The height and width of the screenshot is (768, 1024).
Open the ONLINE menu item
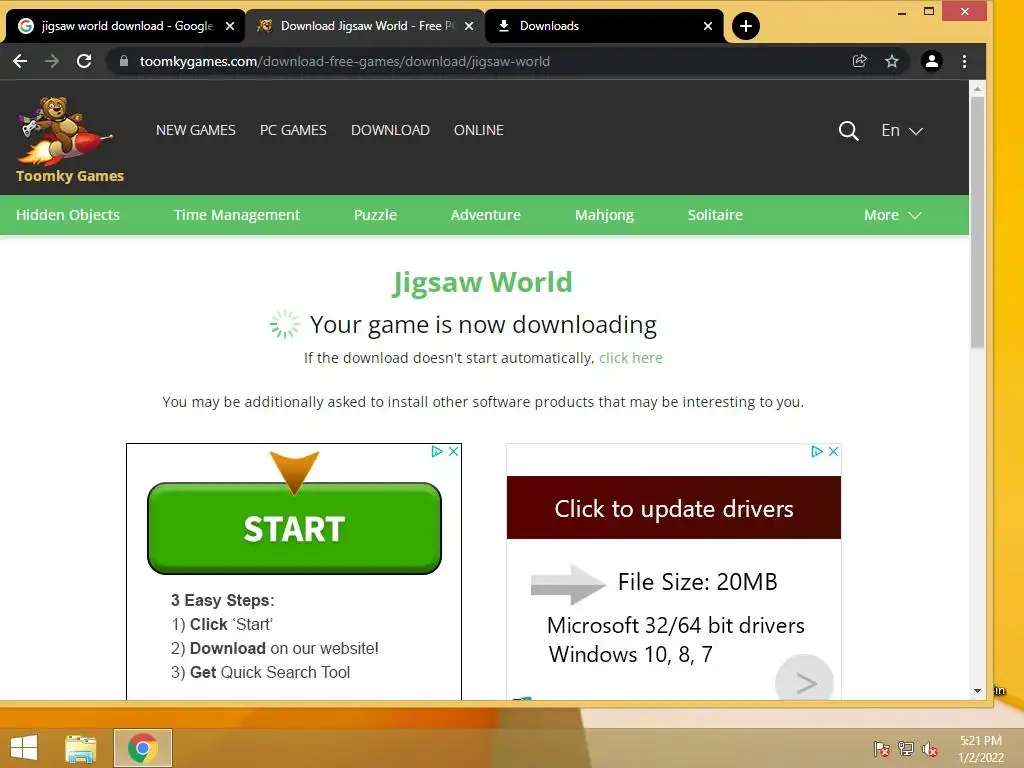[479, 130]
